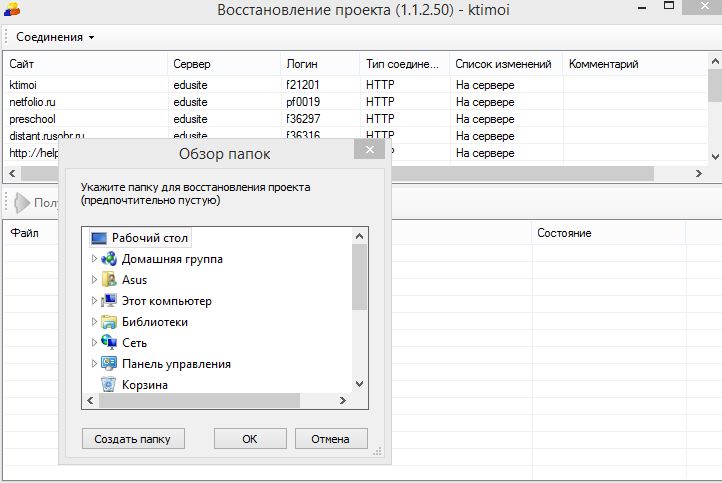722x483 pixels.
Task: Select the Этот компьютер computer icon
Action: (109, 301)
